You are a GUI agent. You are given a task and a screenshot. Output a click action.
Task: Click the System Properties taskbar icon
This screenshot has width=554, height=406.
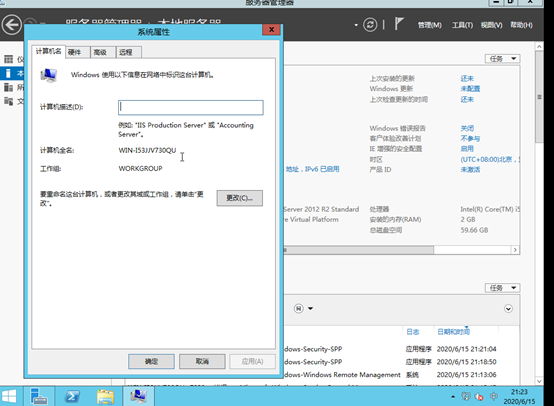point(138,396)
